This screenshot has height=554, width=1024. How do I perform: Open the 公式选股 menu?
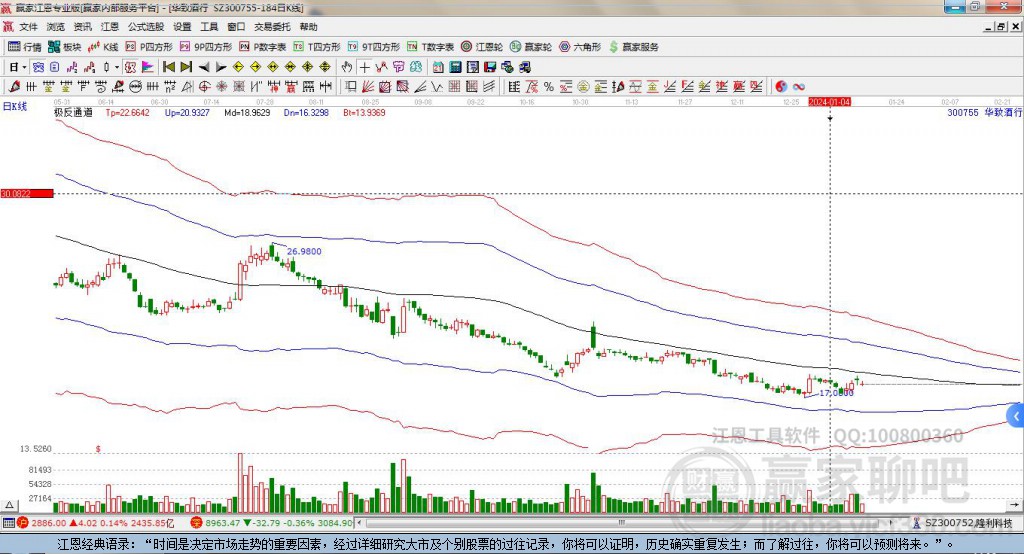pyautogui.click(x=146, y=27)
